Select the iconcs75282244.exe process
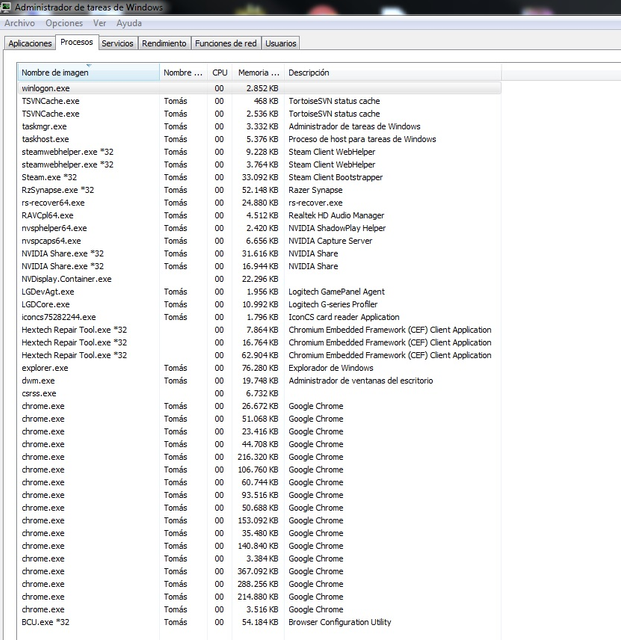This screenshot has width=621, height=640. [260, 317]
